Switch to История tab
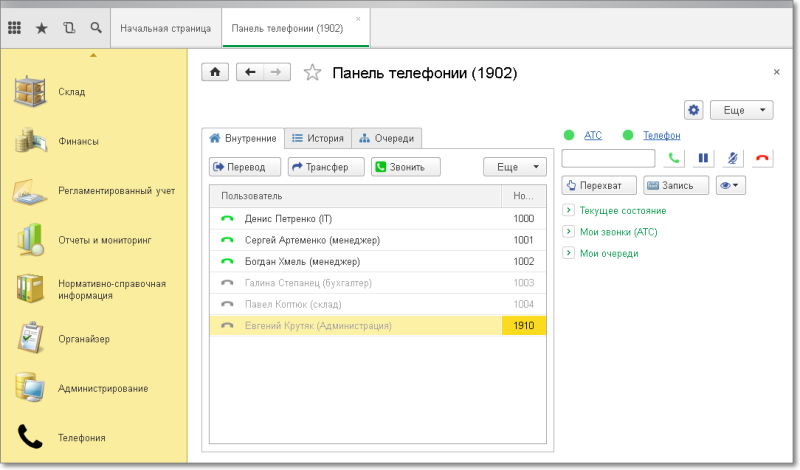The image size is (800, 470). point(318,138)
